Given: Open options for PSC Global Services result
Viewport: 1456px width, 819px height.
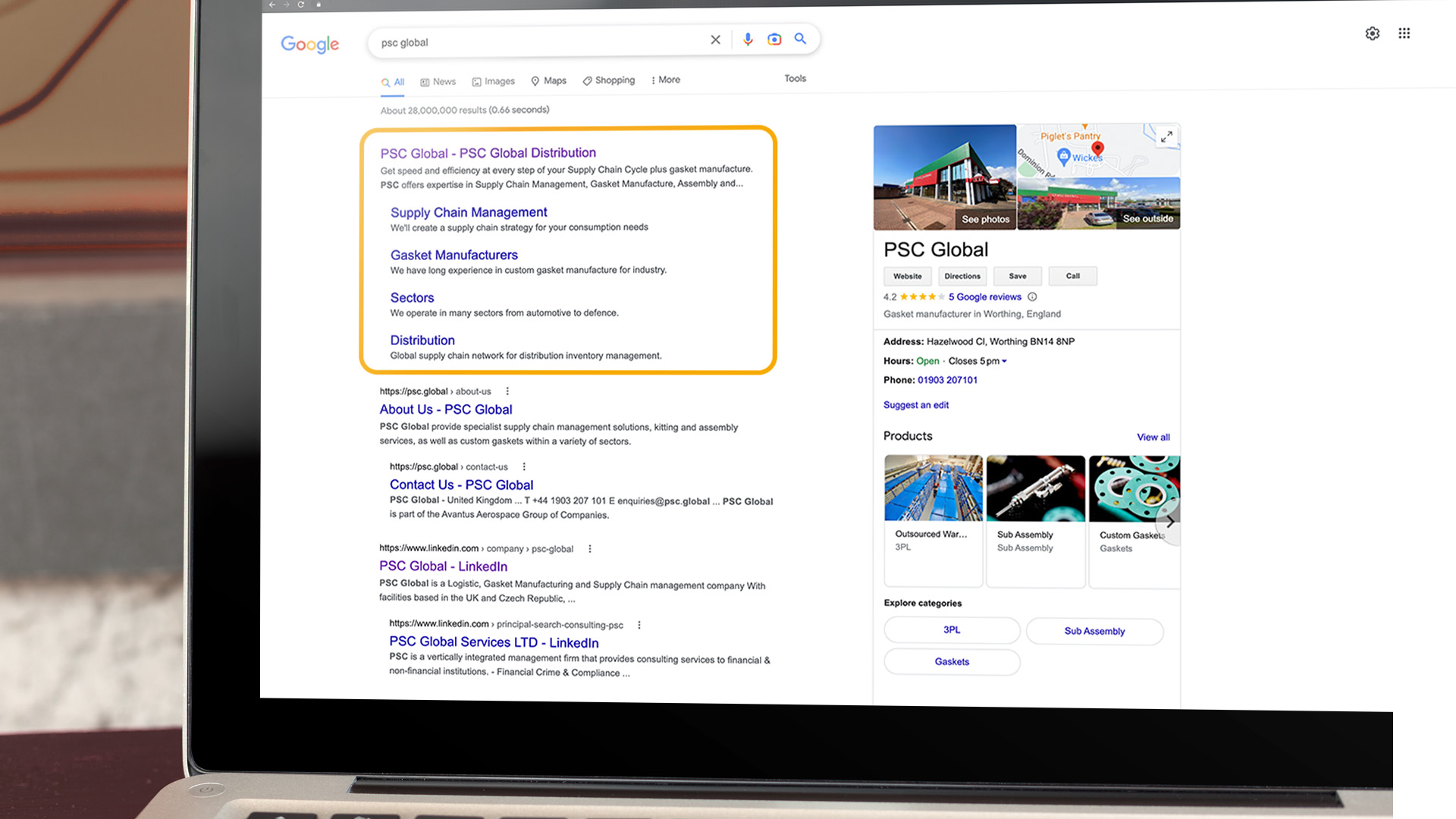Looking at the screenshot, I should [639, 625].
